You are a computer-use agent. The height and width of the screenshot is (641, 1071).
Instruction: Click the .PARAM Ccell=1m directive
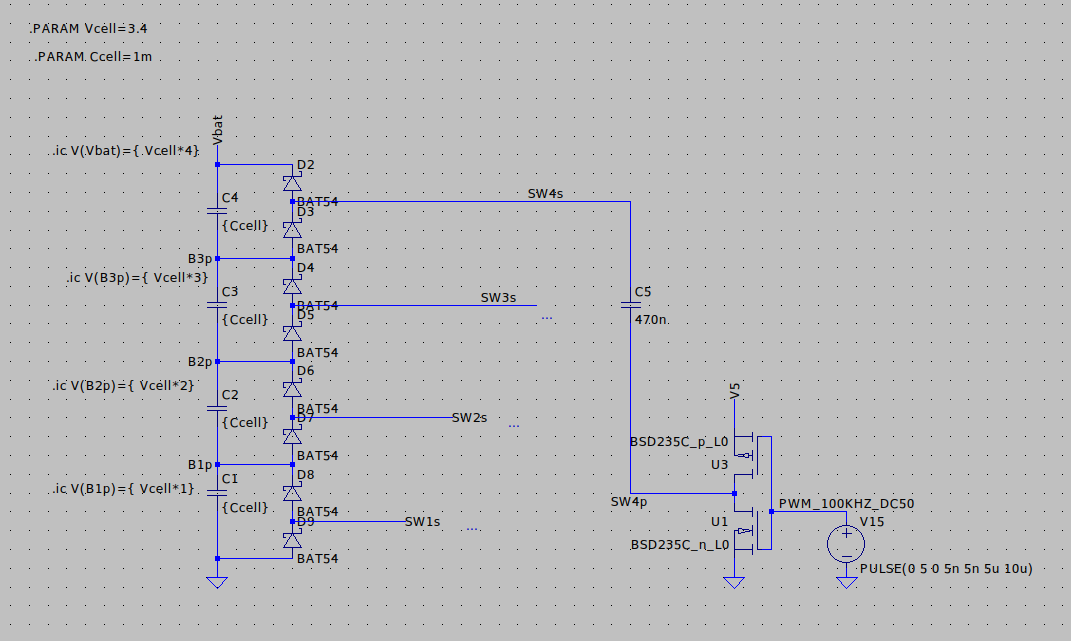point(94,57)
